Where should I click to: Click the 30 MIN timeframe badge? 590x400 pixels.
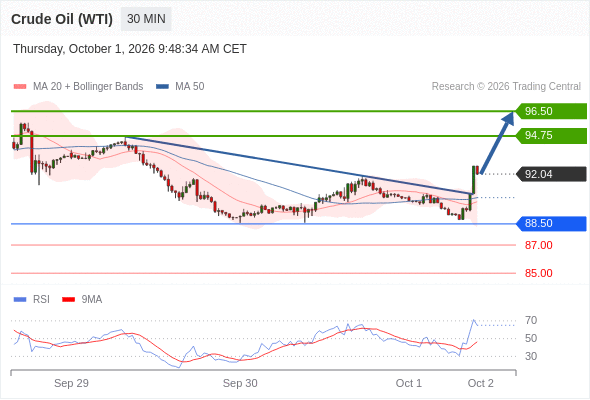pos(146,19)
